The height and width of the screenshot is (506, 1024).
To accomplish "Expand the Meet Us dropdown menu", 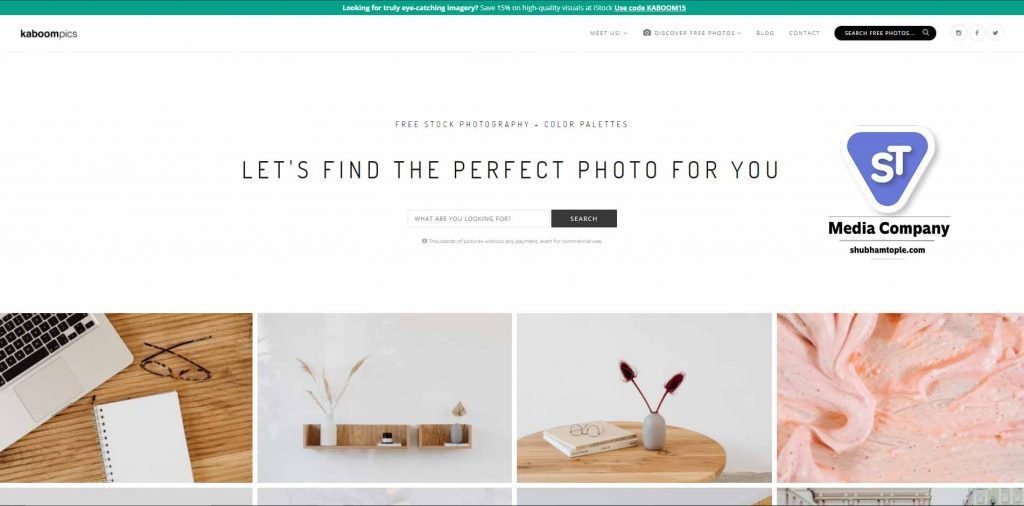I will [609, 33].
